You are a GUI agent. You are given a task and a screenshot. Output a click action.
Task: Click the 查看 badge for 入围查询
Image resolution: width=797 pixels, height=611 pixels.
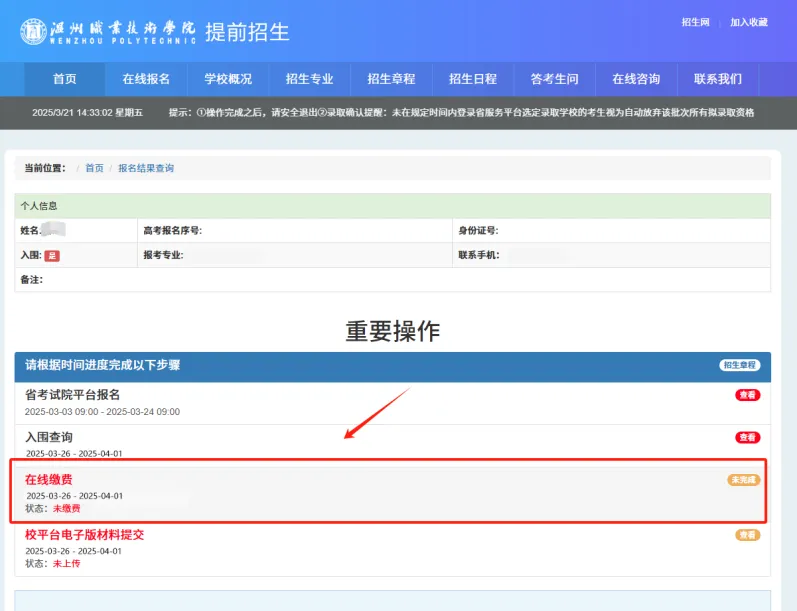[x=747, y=437]
